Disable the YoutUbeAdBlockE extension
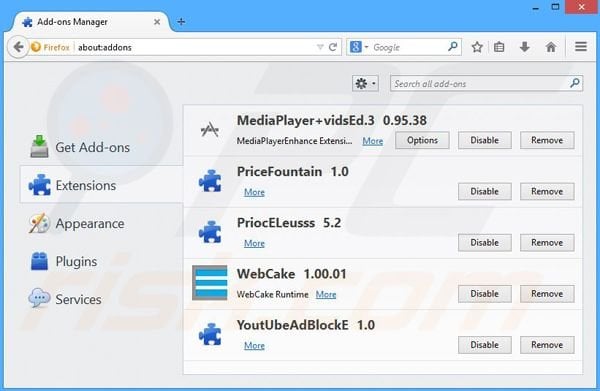 (484, 345)
